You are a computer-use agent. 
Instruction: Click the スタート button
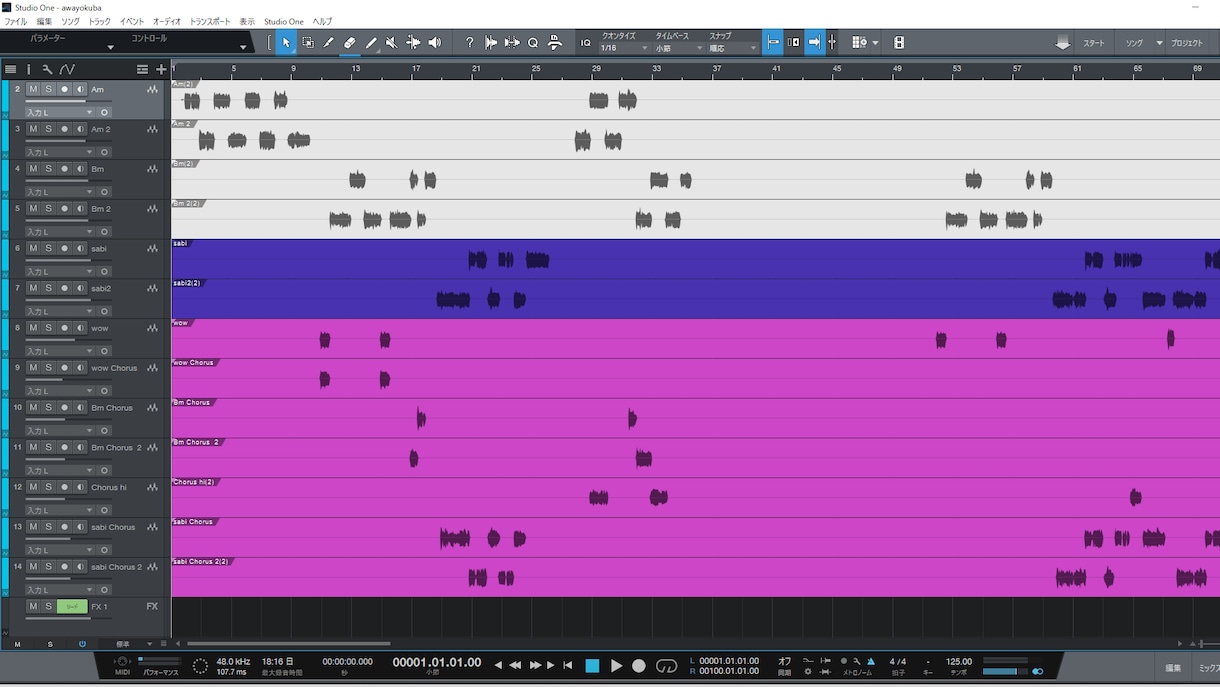(x=1094, y=43)
